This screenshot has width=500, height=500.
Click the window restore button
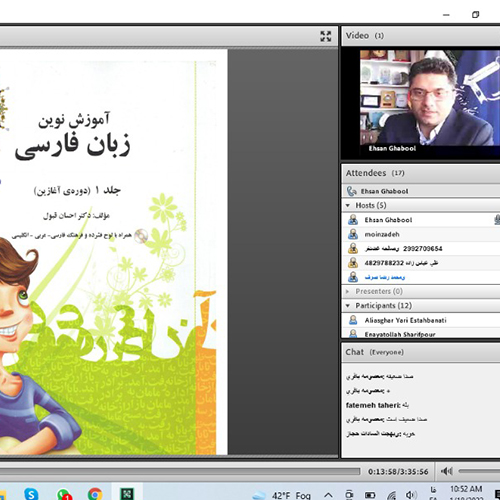pos(475,14)
